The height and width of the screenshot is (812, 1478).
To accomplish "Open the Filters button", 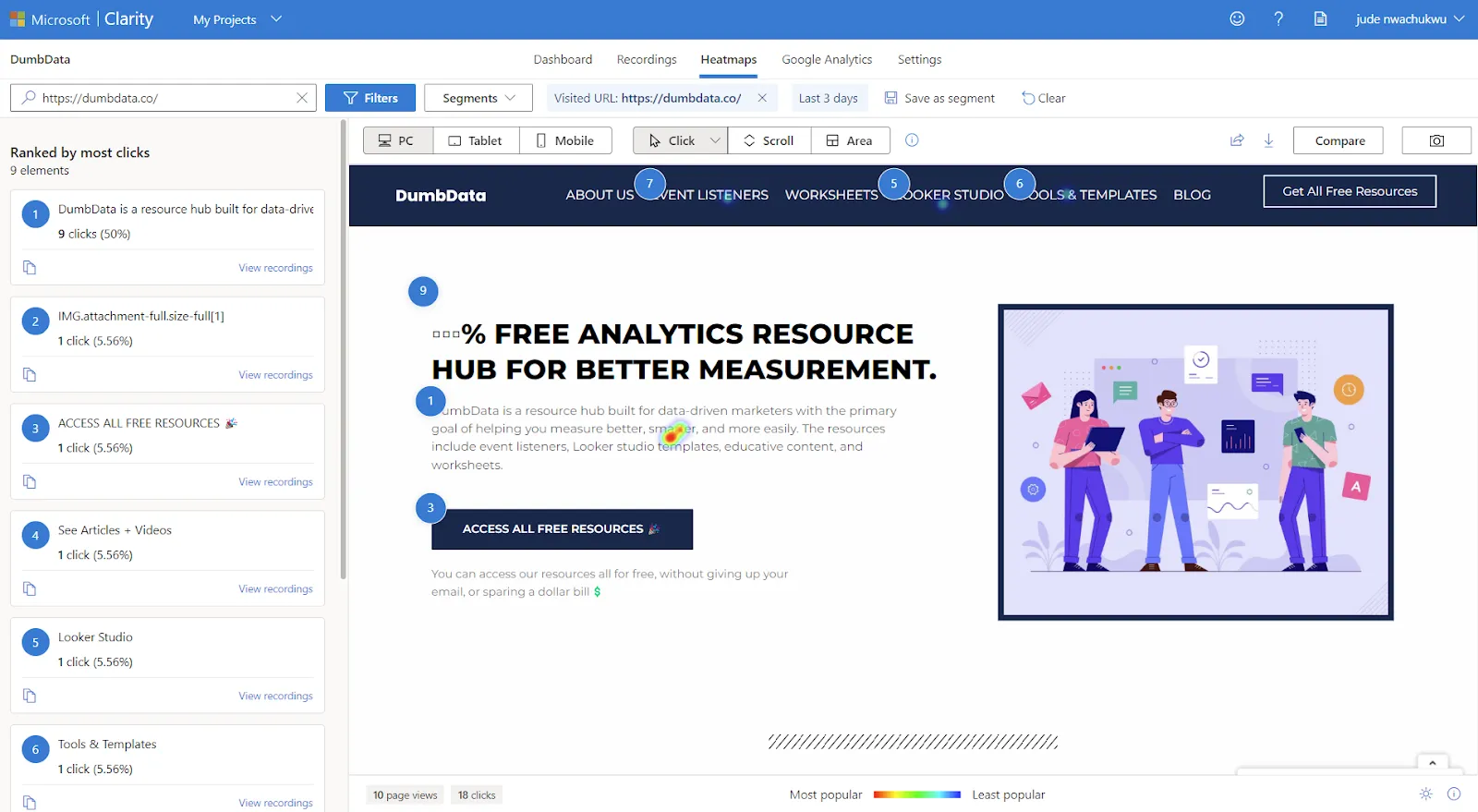I will click(x=369, y=98).
